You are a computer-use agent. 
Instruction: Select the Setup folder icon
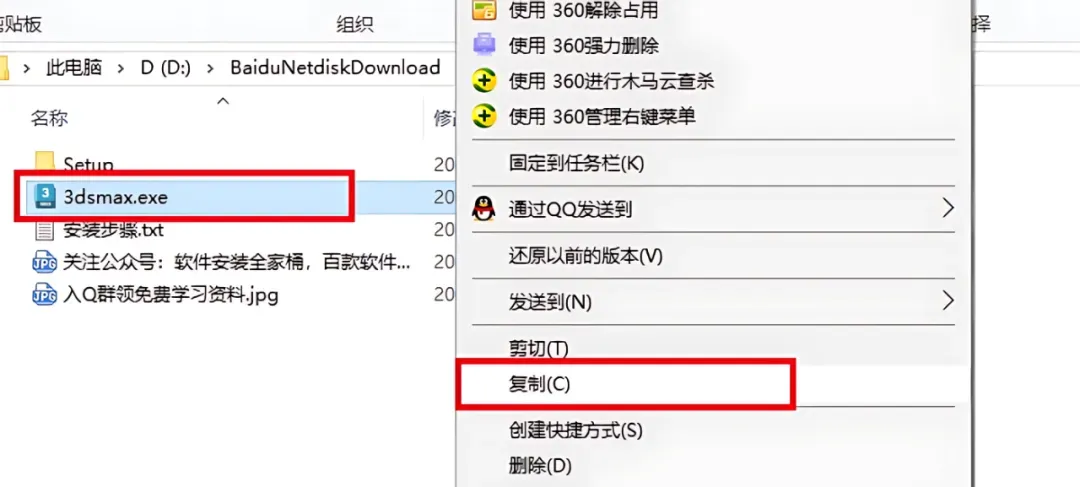pyautogui.click(x=45, y=163)
